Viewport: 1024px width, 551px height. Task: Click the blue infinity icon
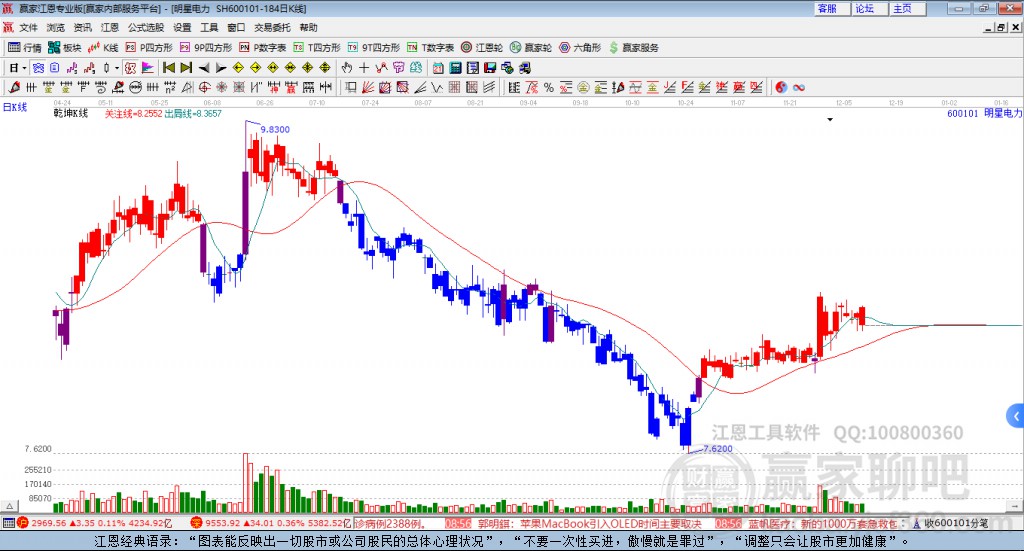[x=799, y=87]
